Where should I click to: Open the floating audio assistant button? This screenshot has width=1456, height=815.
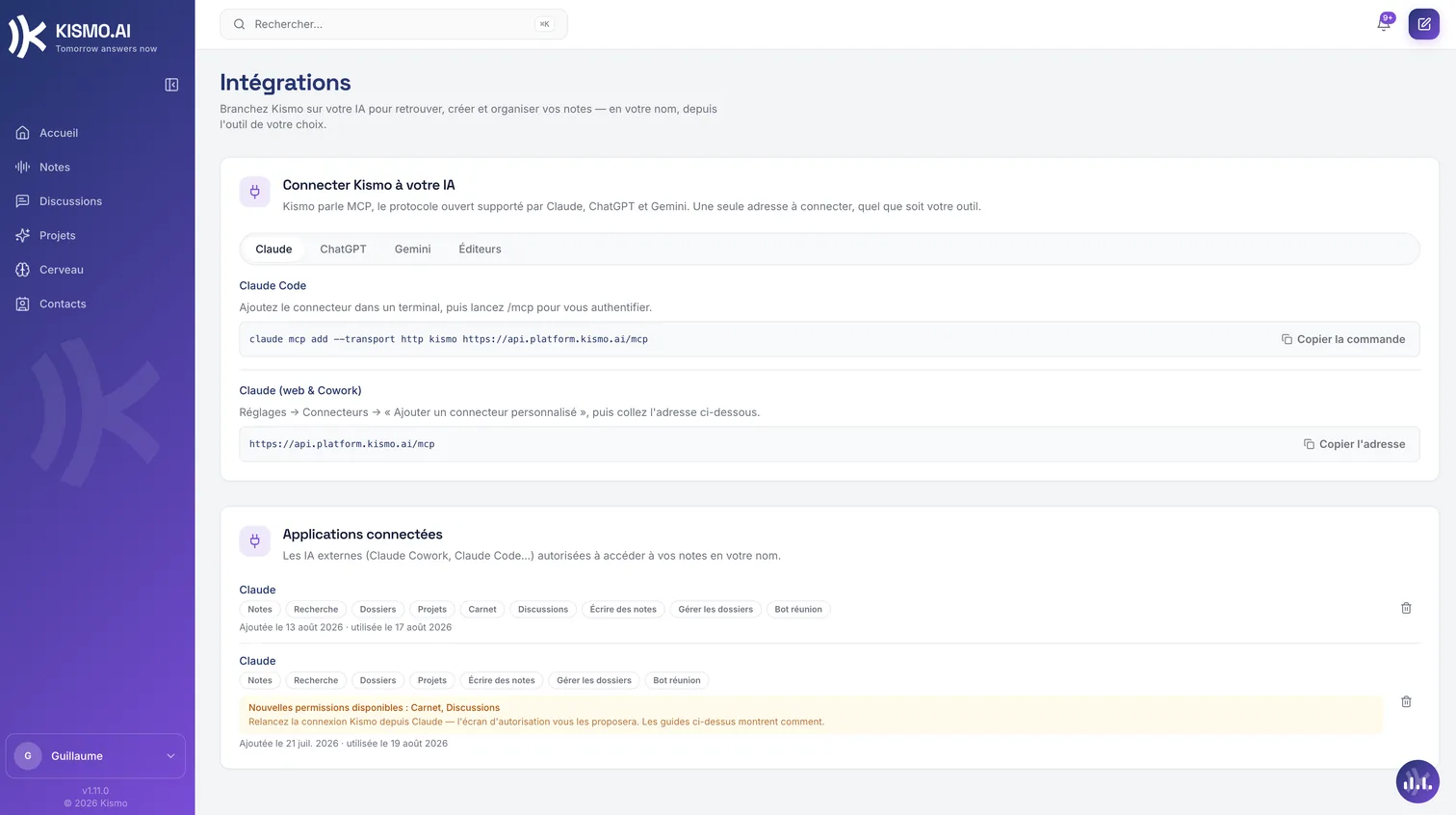click(x=1417, y=781)
